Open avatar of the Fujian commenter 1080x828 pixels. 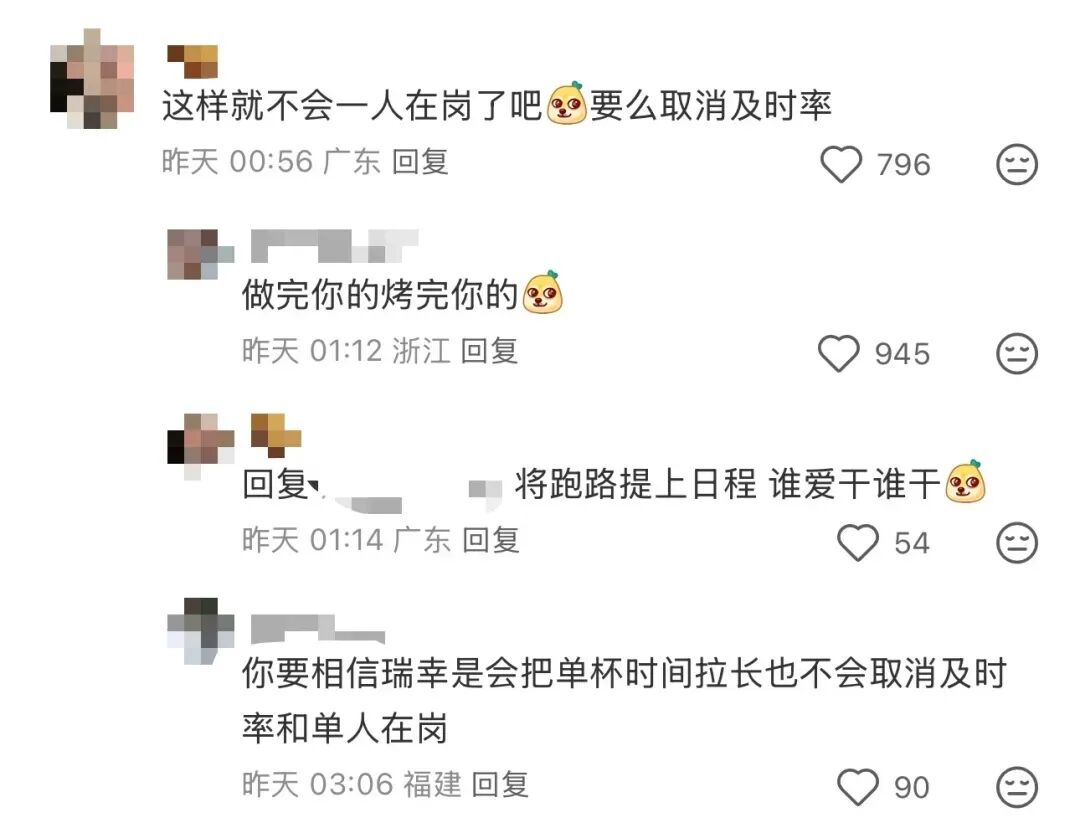tap(200, 631)
